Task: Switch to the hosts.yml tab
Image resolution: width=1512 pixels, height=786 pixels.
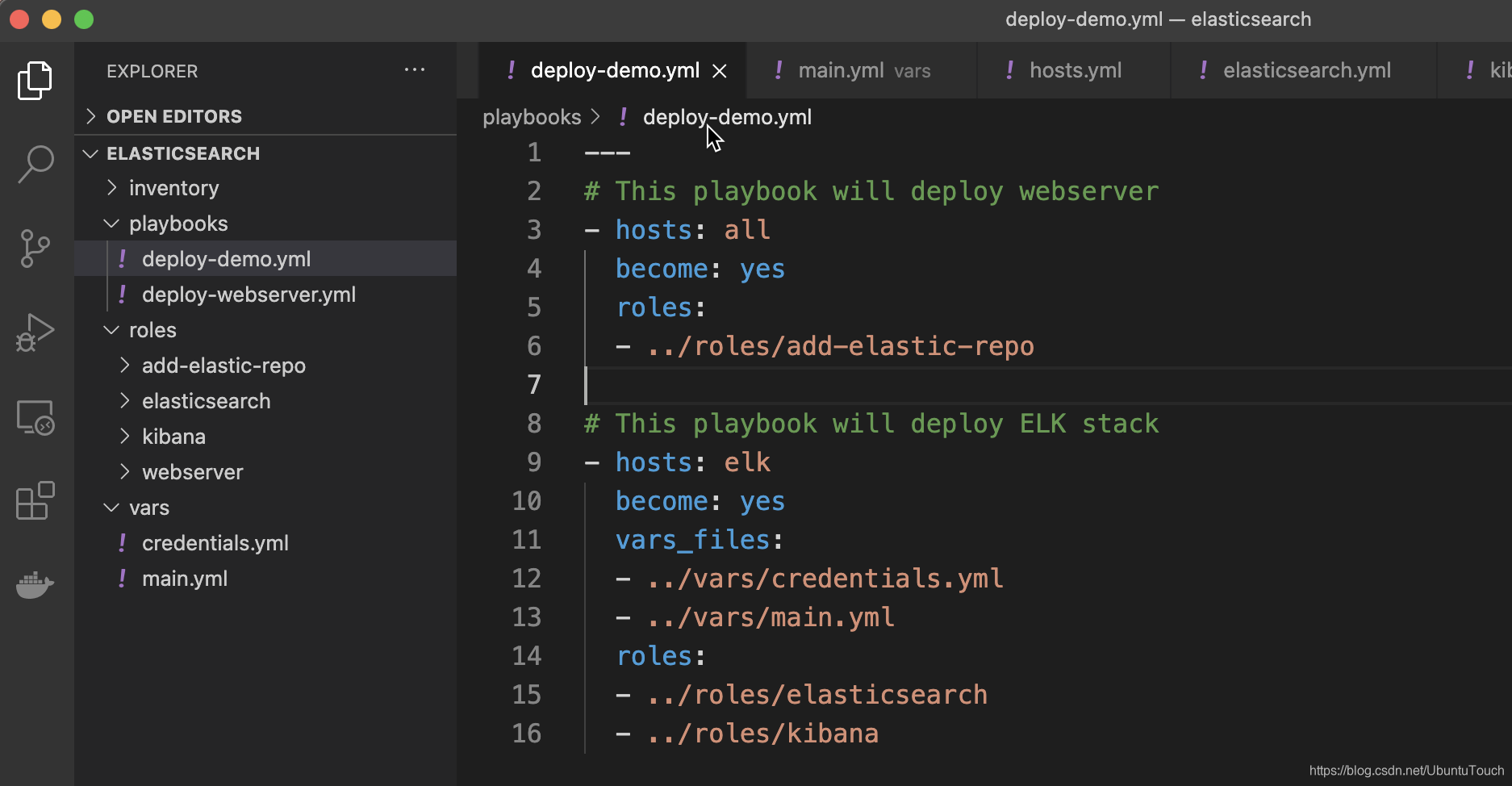Action: 1073,71
